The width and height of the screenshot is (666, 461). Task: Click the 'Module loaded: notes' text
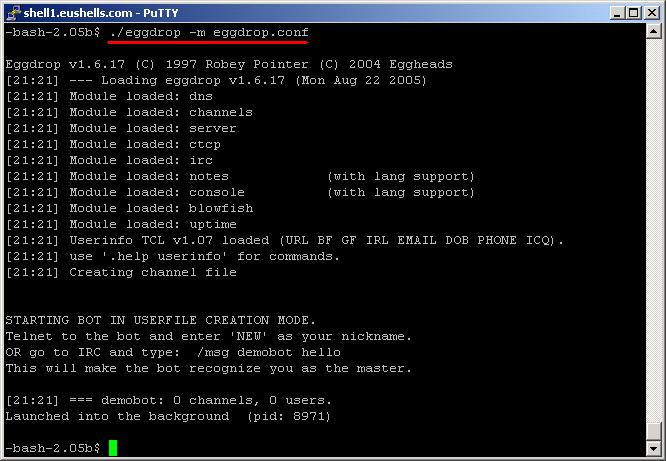click(x=149, y=176)
